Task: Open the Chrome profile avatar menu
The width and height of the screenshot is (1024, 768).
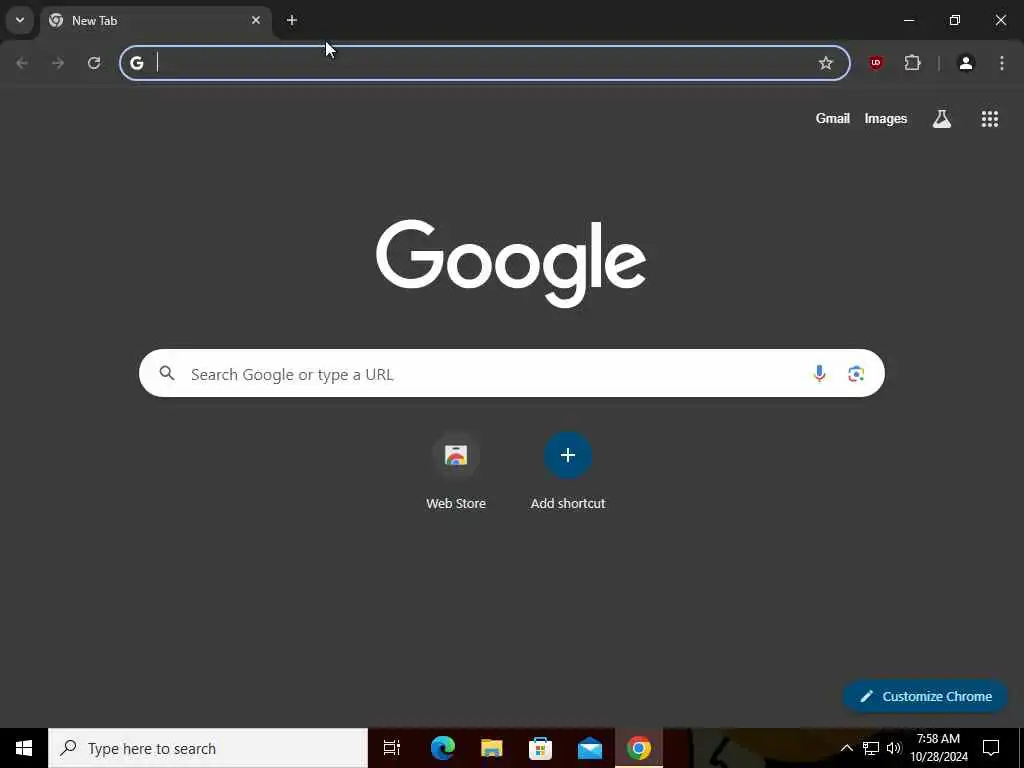Action: tap(966, 63)
